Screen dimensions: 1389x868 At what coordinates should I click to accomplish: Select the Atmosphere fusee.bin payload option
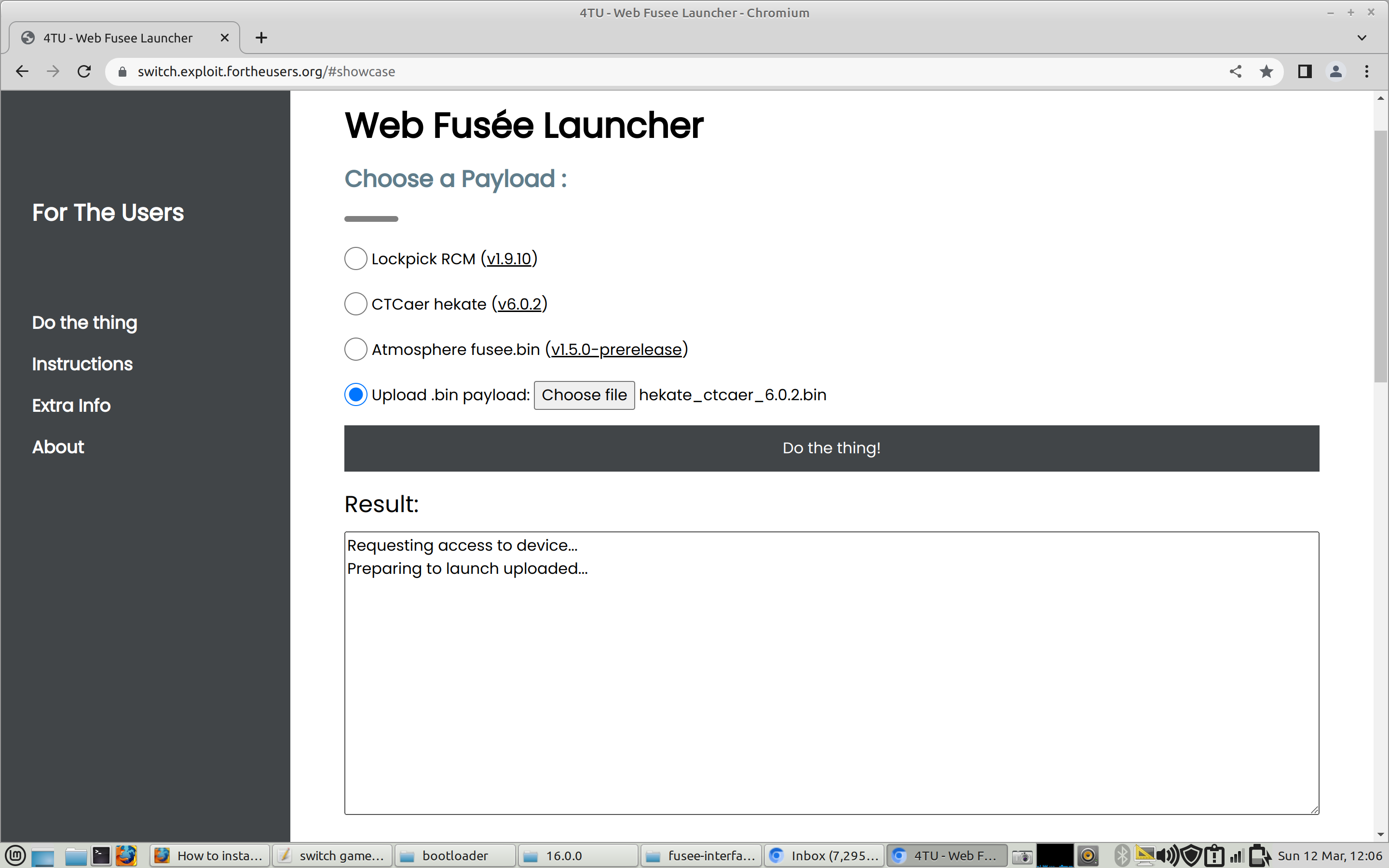tap(356, 349)
